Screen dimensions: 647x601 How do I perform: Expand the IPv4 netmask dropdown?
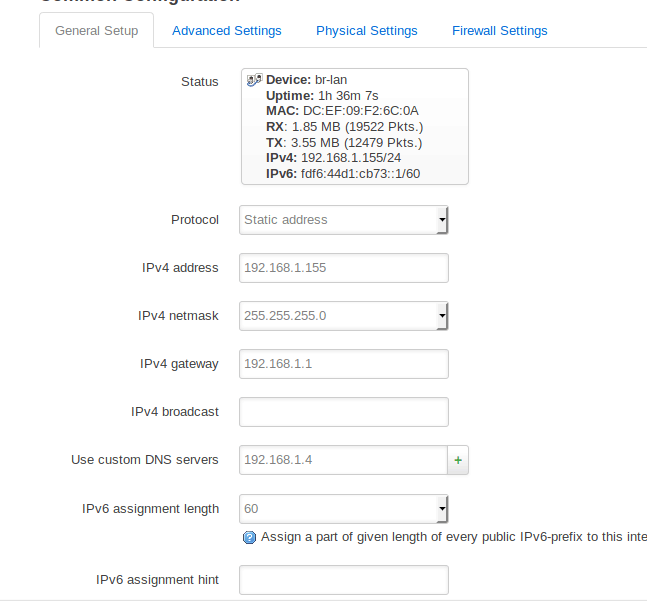(344, 316)
